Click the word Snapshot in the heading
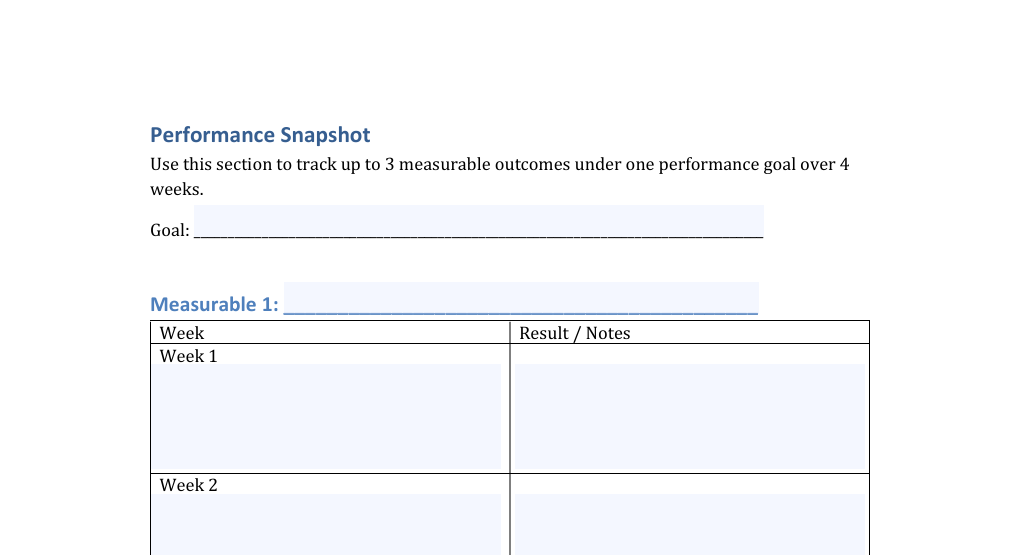The image size is (1020, 555). click(x=325, y=135)
